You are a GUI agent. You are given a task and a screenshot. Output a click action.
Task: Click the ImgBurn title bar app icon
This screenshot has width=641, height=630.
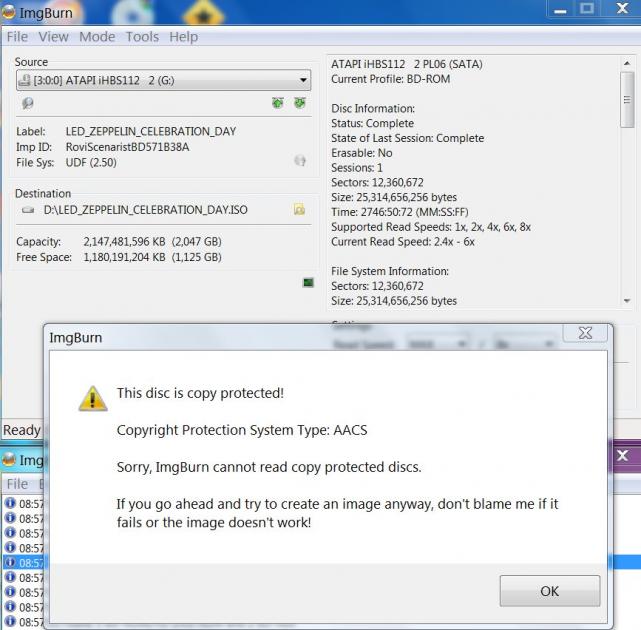[x=9, y=13]
